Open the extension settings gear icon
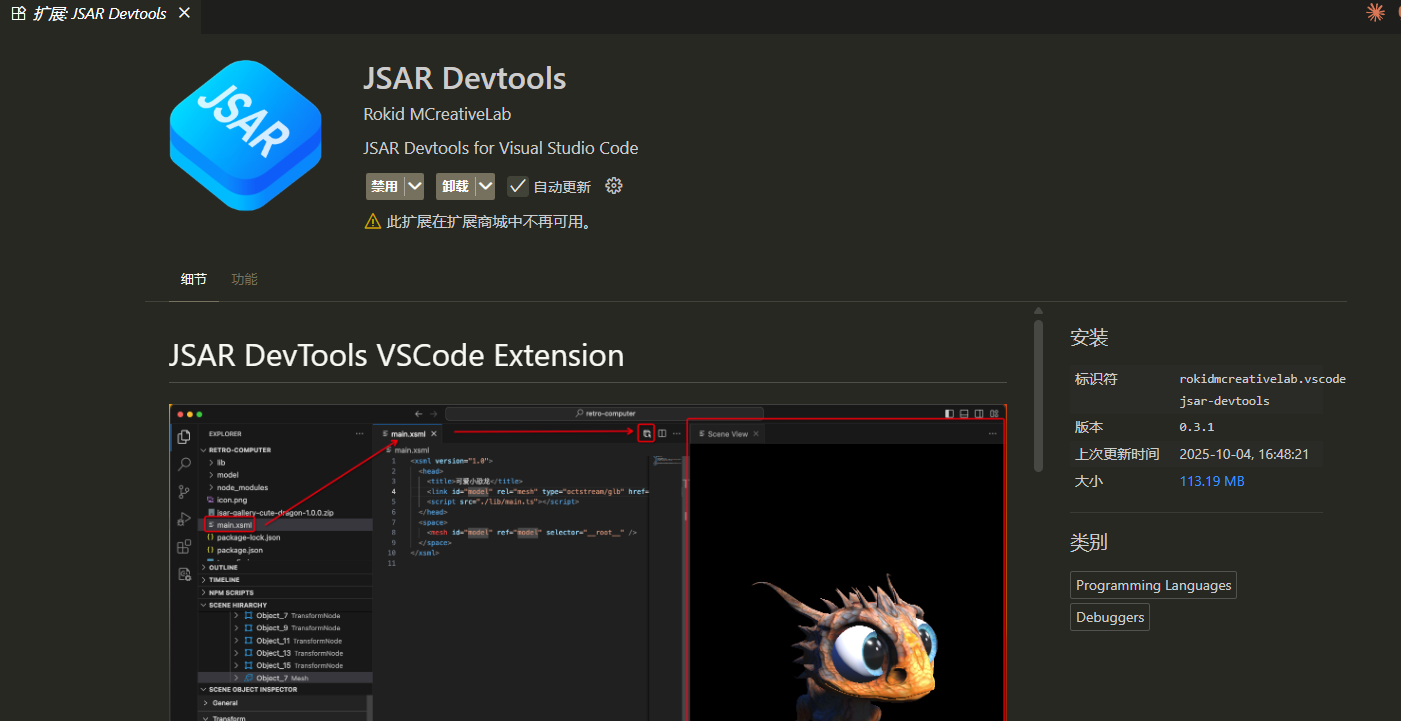1401x721 pixels. [614, 186]
